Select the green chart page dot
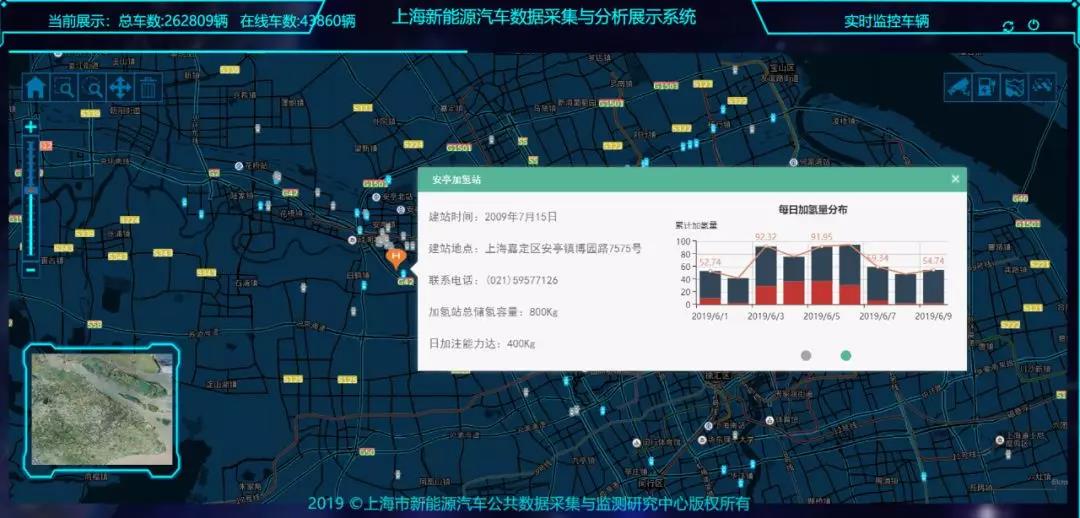Screen dimensions: 1080x518 pos(846,355)
